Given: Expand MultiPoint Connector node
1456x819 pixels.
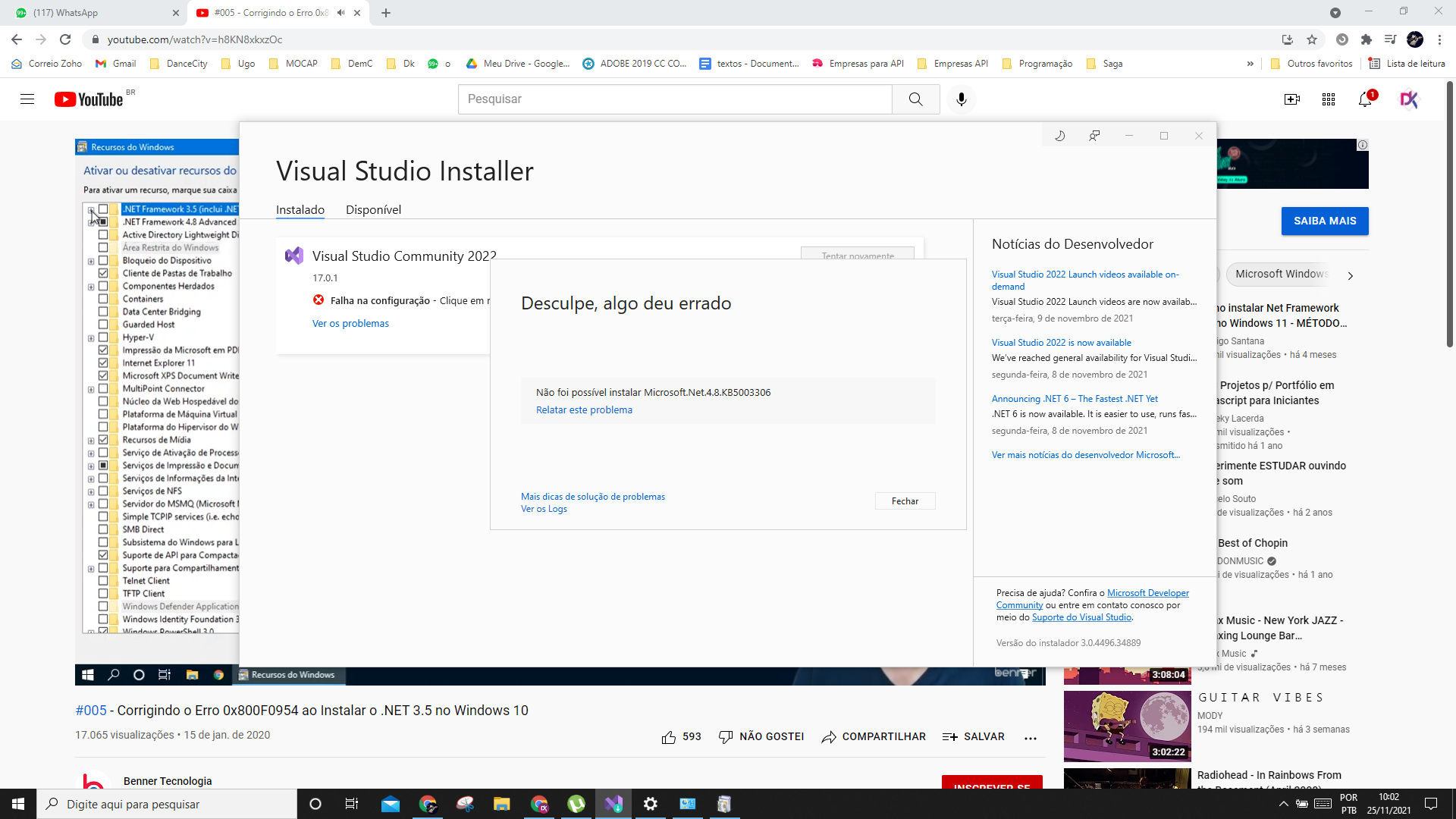Looking at the screenshot, I should coord(91,390).
